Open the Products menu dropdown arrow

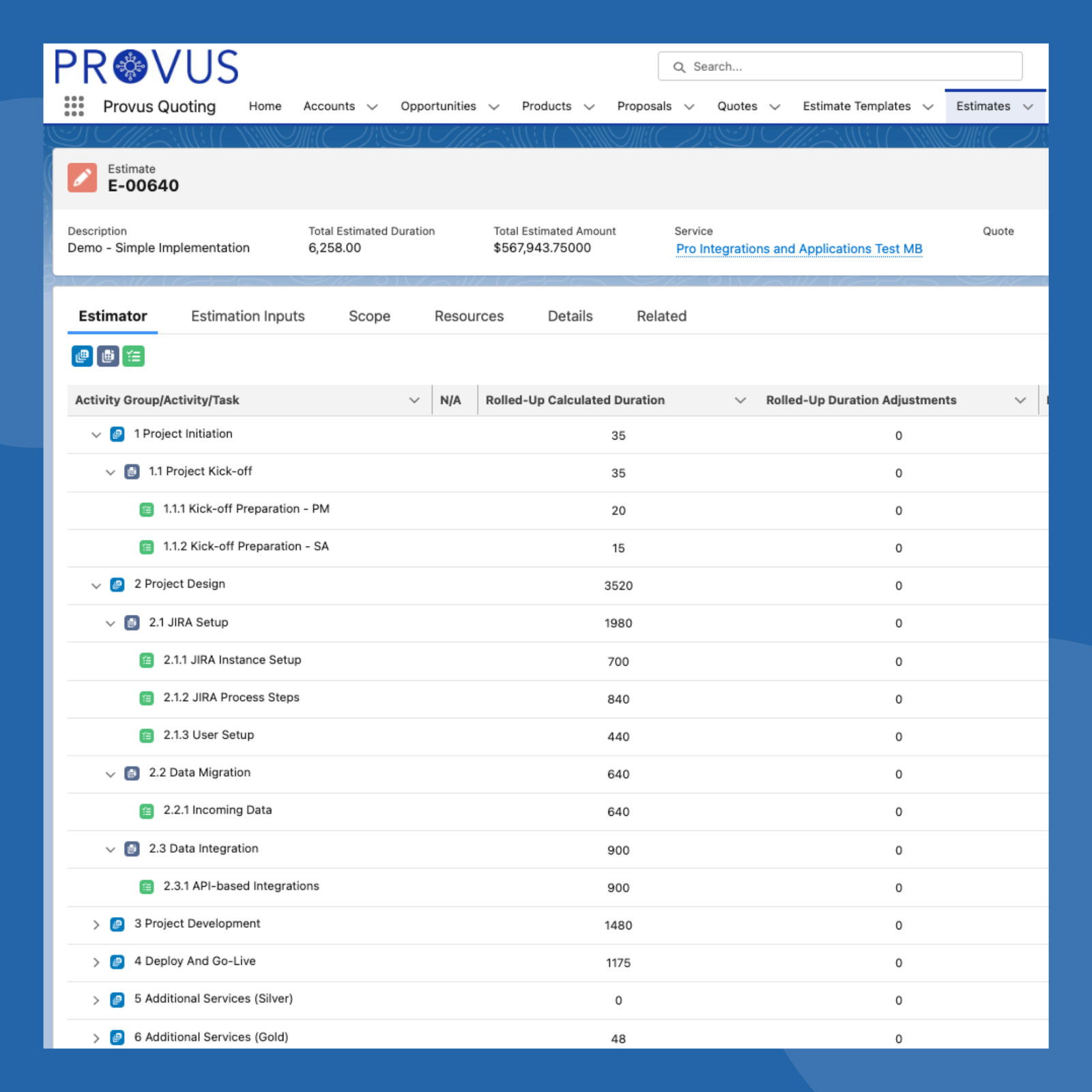point(590,107)
